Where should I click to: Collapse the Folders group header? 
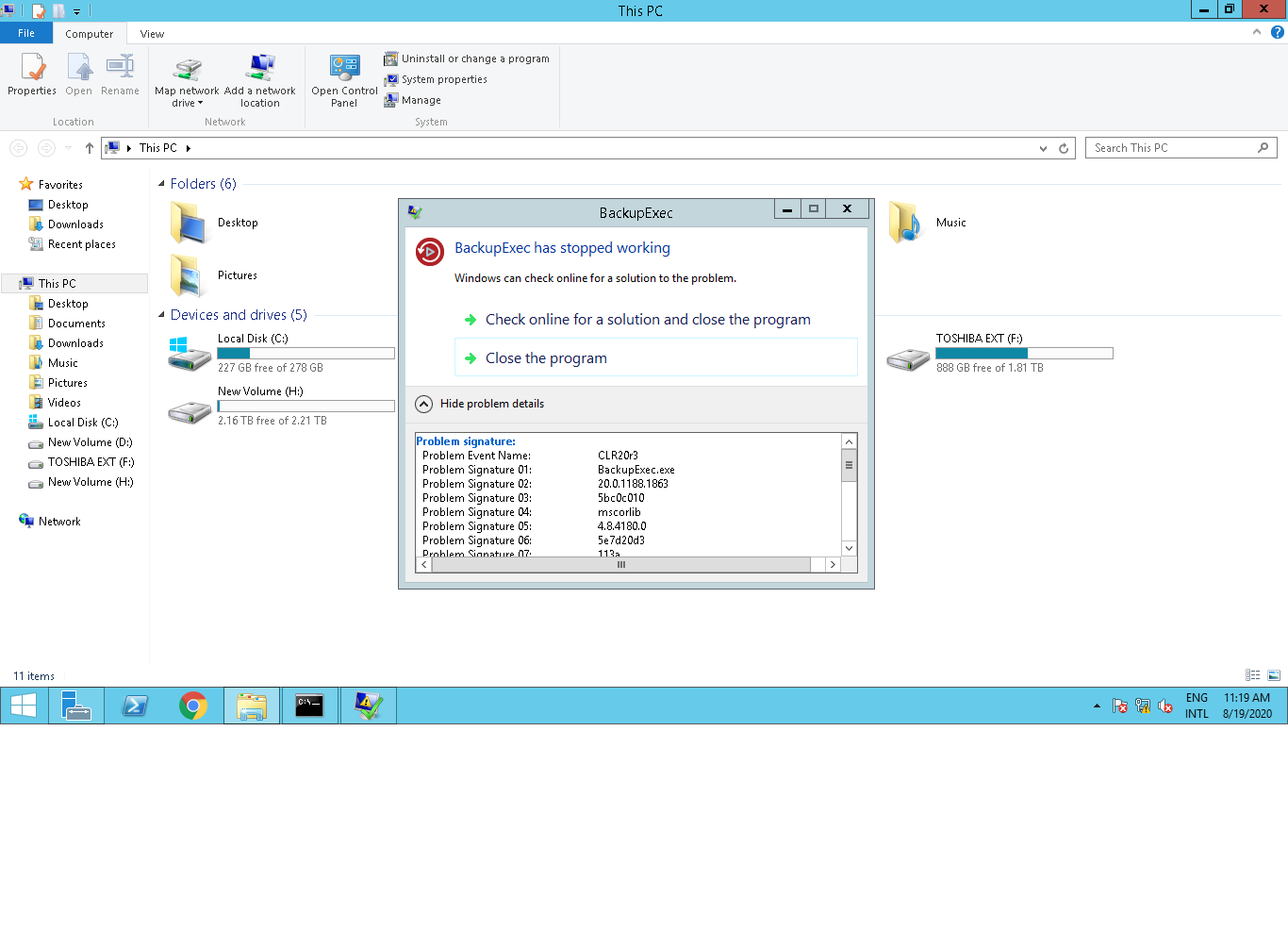coord(161,184)
